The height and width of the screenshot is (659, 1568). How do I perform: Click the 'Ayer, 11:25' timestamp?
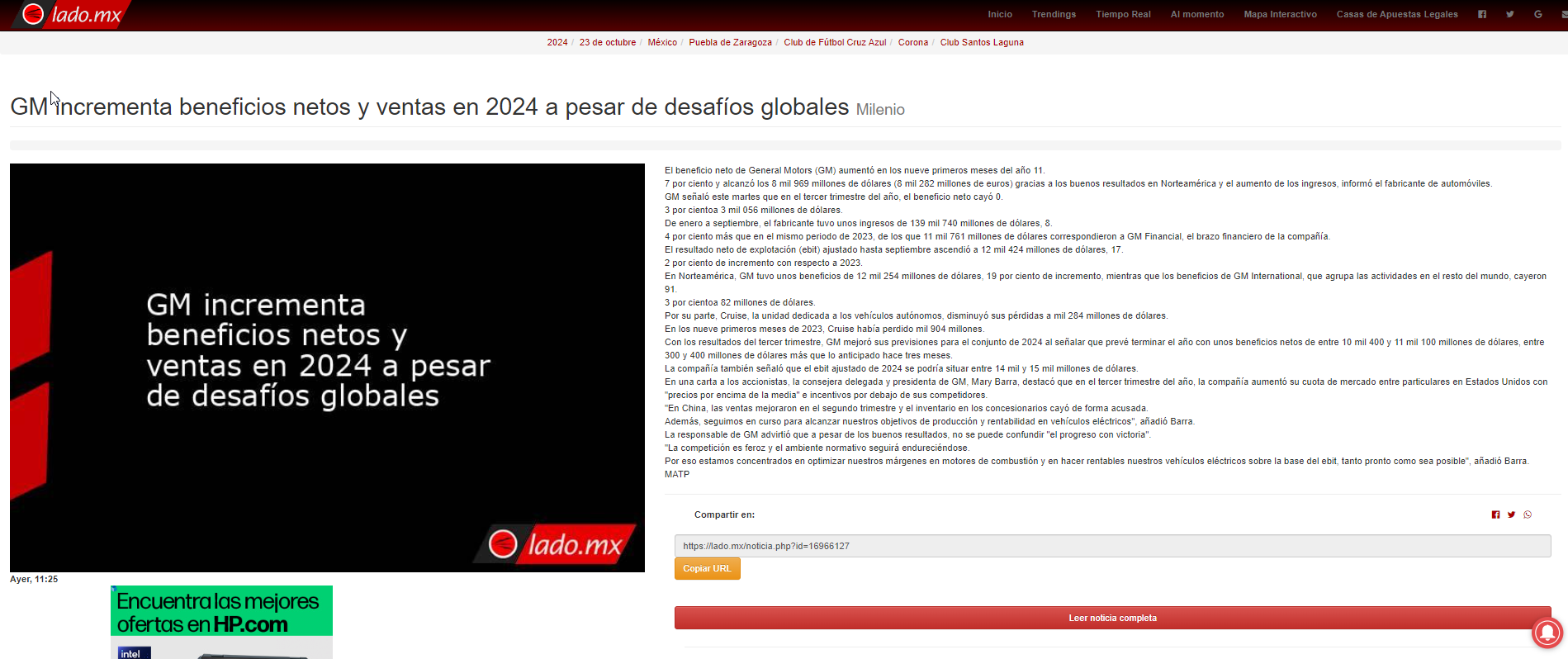click(34, 579)
